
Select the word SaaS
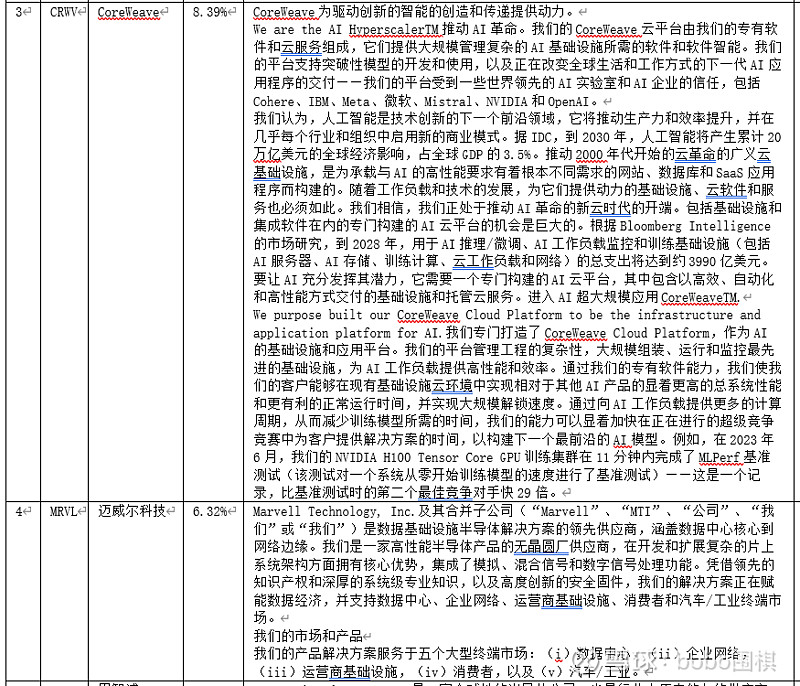(730, 172)
